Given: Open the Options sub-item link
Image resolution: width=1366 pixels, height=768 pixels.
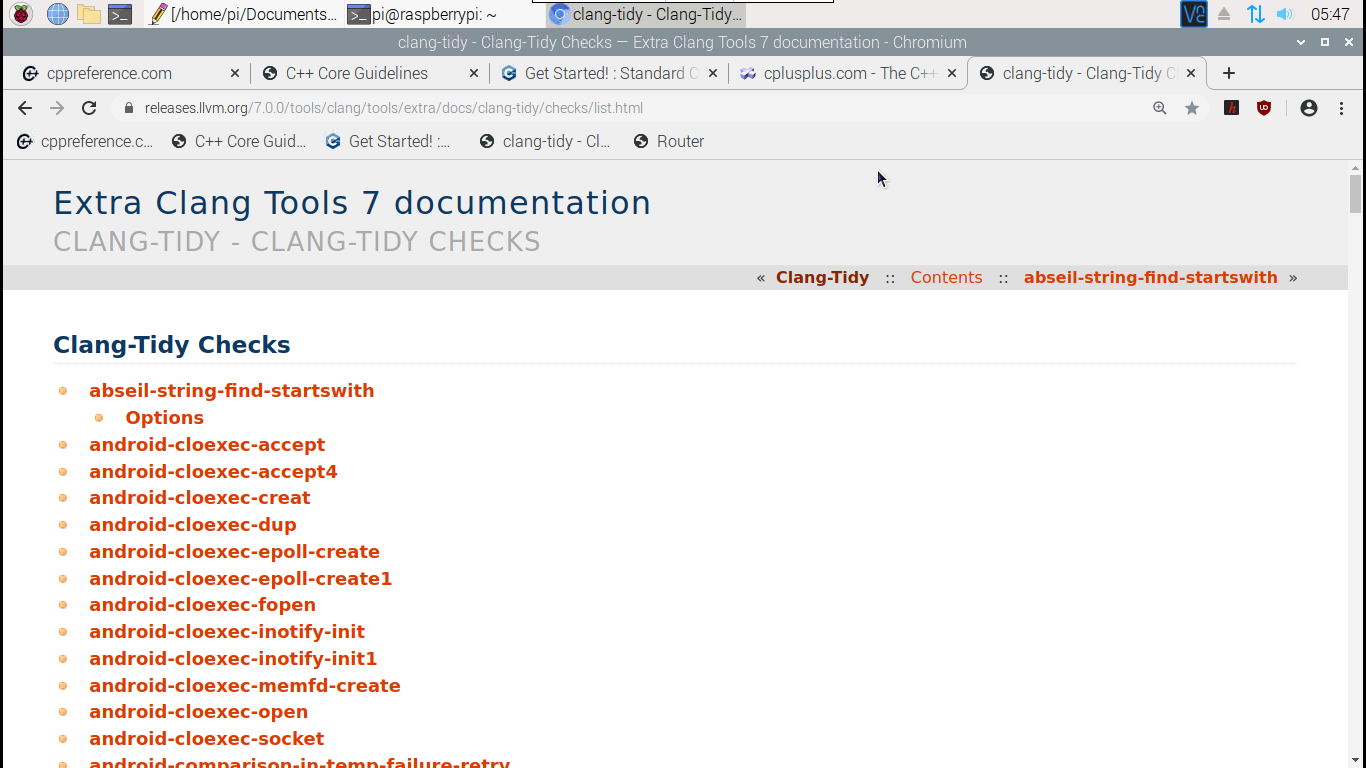Looking at the screenshot, I should point(164,418).
